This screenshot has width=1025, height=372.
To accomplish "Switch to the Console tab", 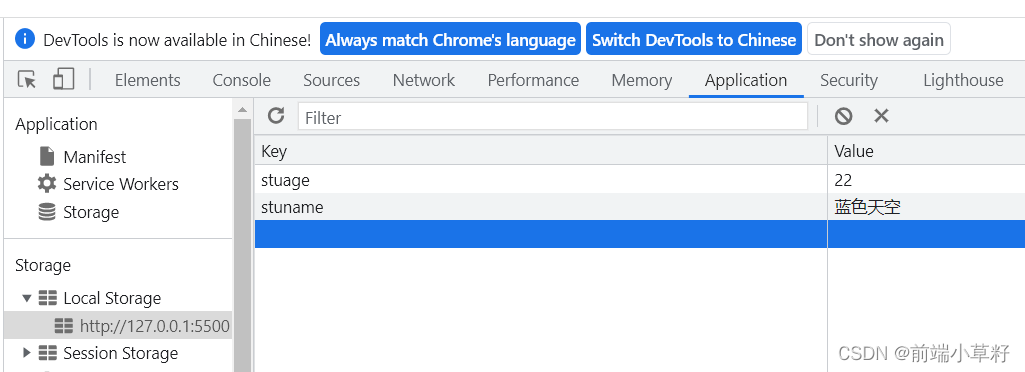I will click(241, 80).
